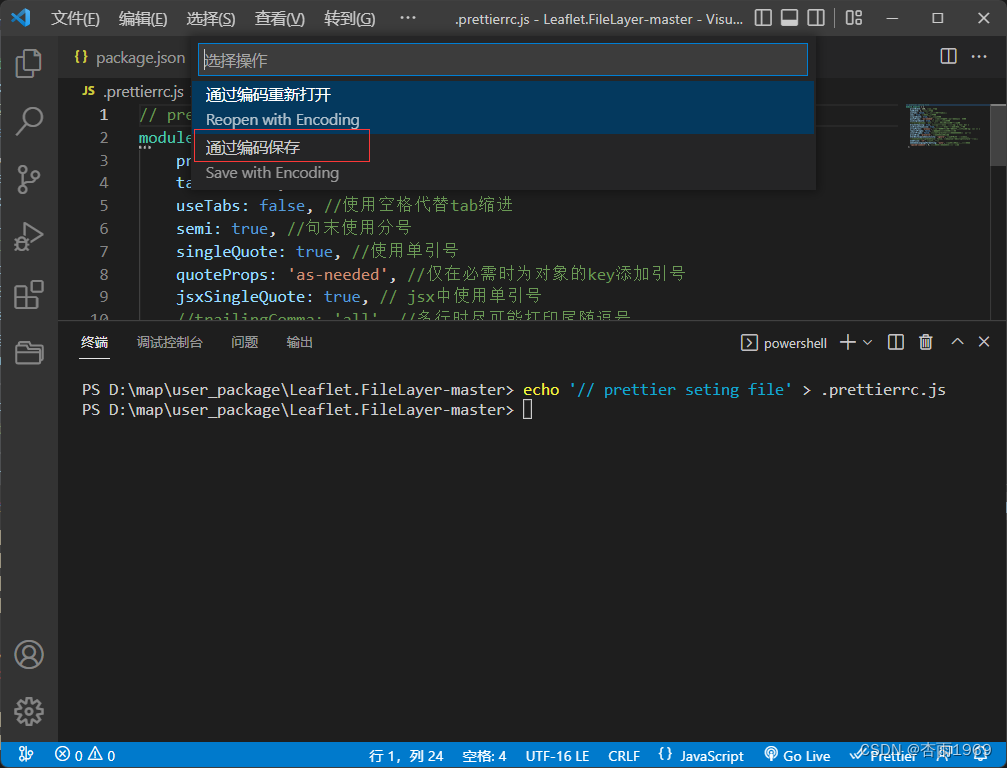Open the 文件(F) menu
1007x768 pixels.
[x=75, y=19]
